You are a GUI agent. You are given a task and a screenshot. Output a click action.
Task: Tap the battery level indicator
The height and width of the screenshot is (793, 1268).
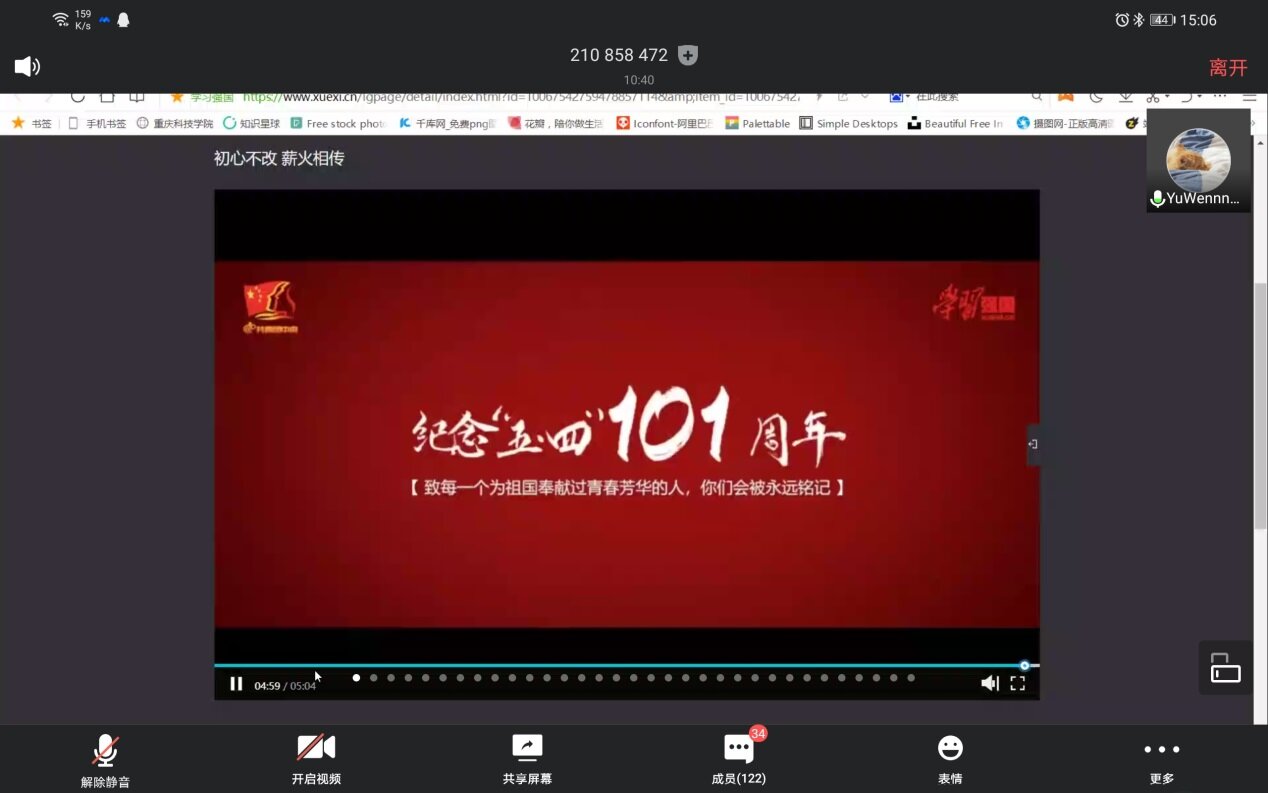click(x=1162, y=20)
